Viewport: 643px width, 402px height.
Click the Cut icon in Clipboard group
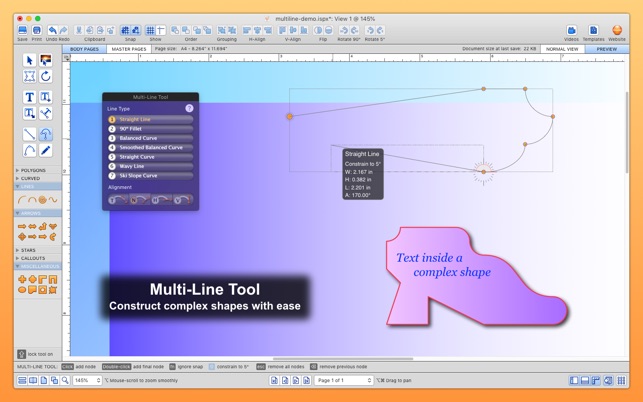(79, 30)
